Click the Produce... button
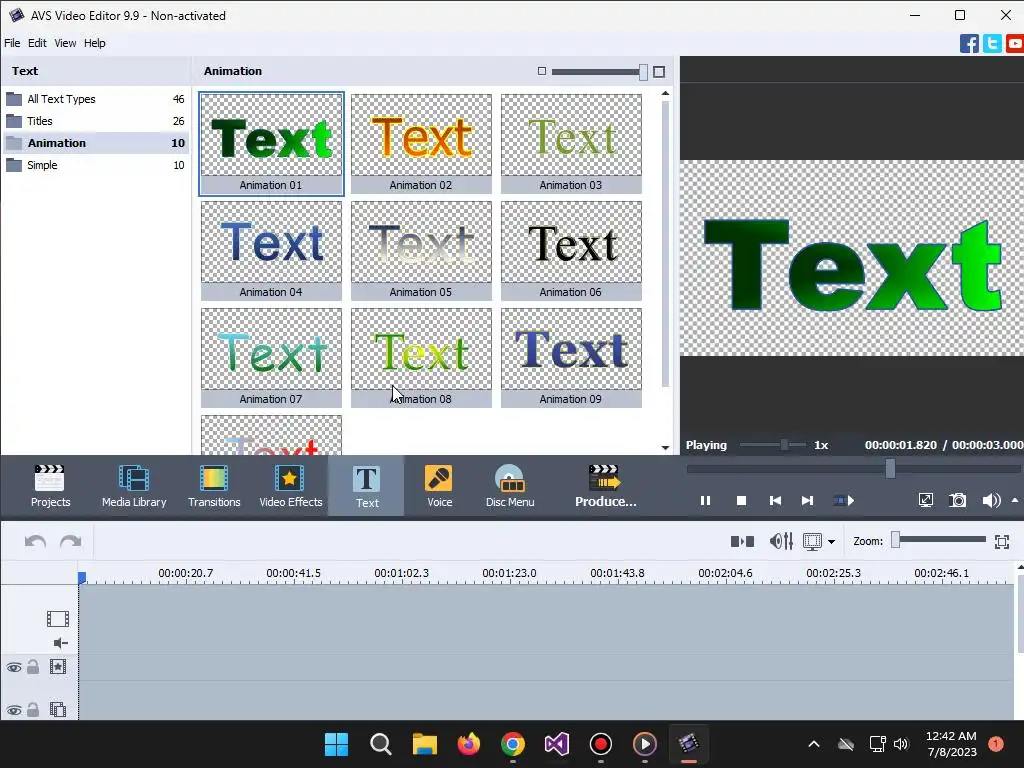 605,486
